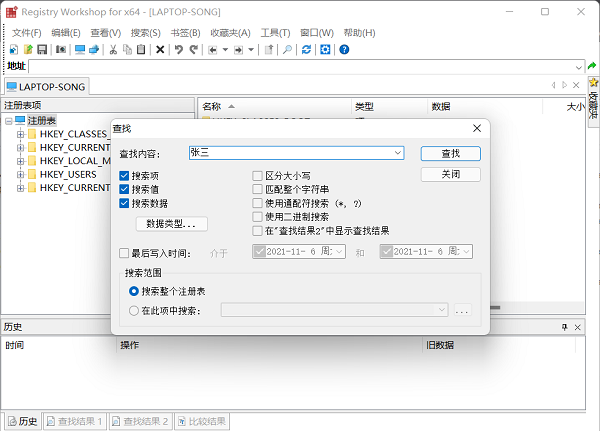Uncheck the 搜索值 checkbox
The width and height of the screenshot is (600, 431).
(124, 189)
